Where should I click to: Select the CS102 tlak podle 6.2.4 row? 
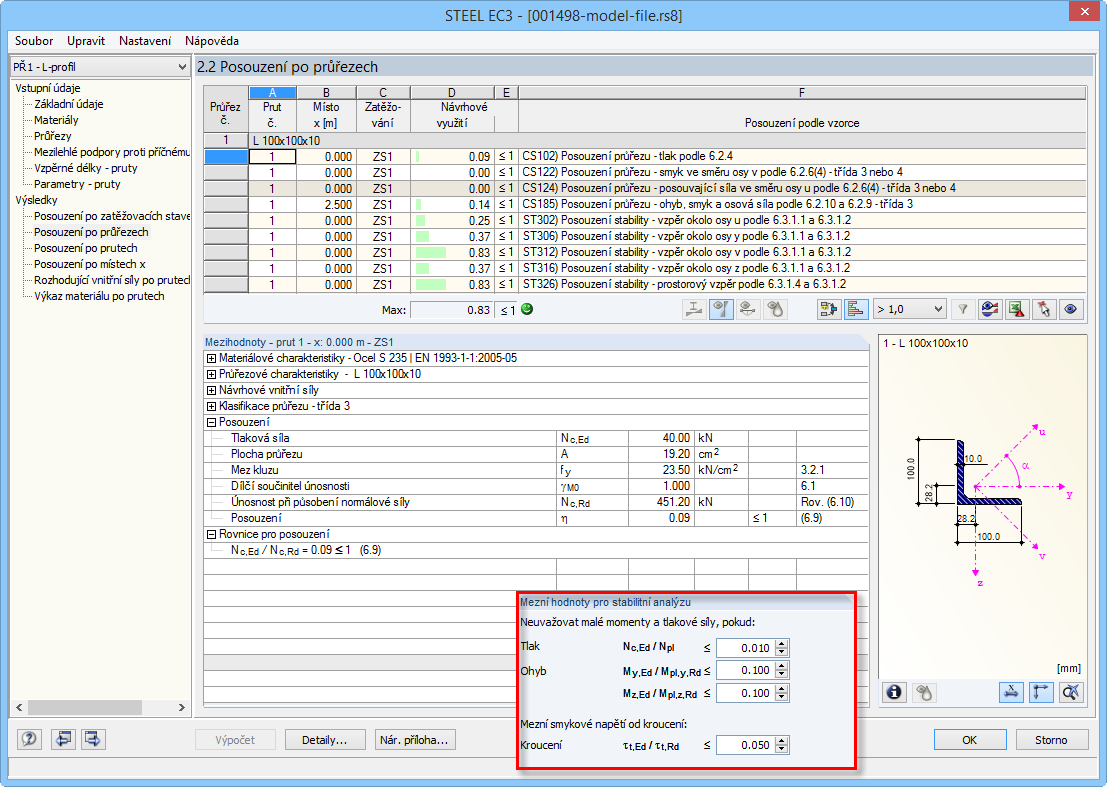click(x=645, y=157)
